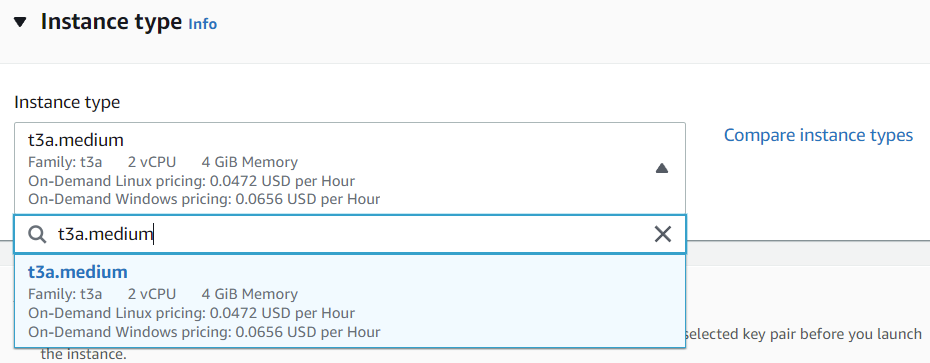The width and height of the screenshot is (930, 363).
Task: Click Windows pricing line in the result option
Action: (204, 332)
